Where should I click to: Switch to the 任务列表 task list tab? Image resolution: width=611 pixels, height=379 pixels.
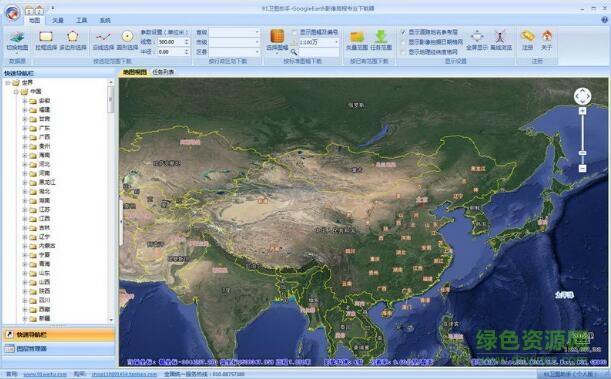[x=163, y=72]
